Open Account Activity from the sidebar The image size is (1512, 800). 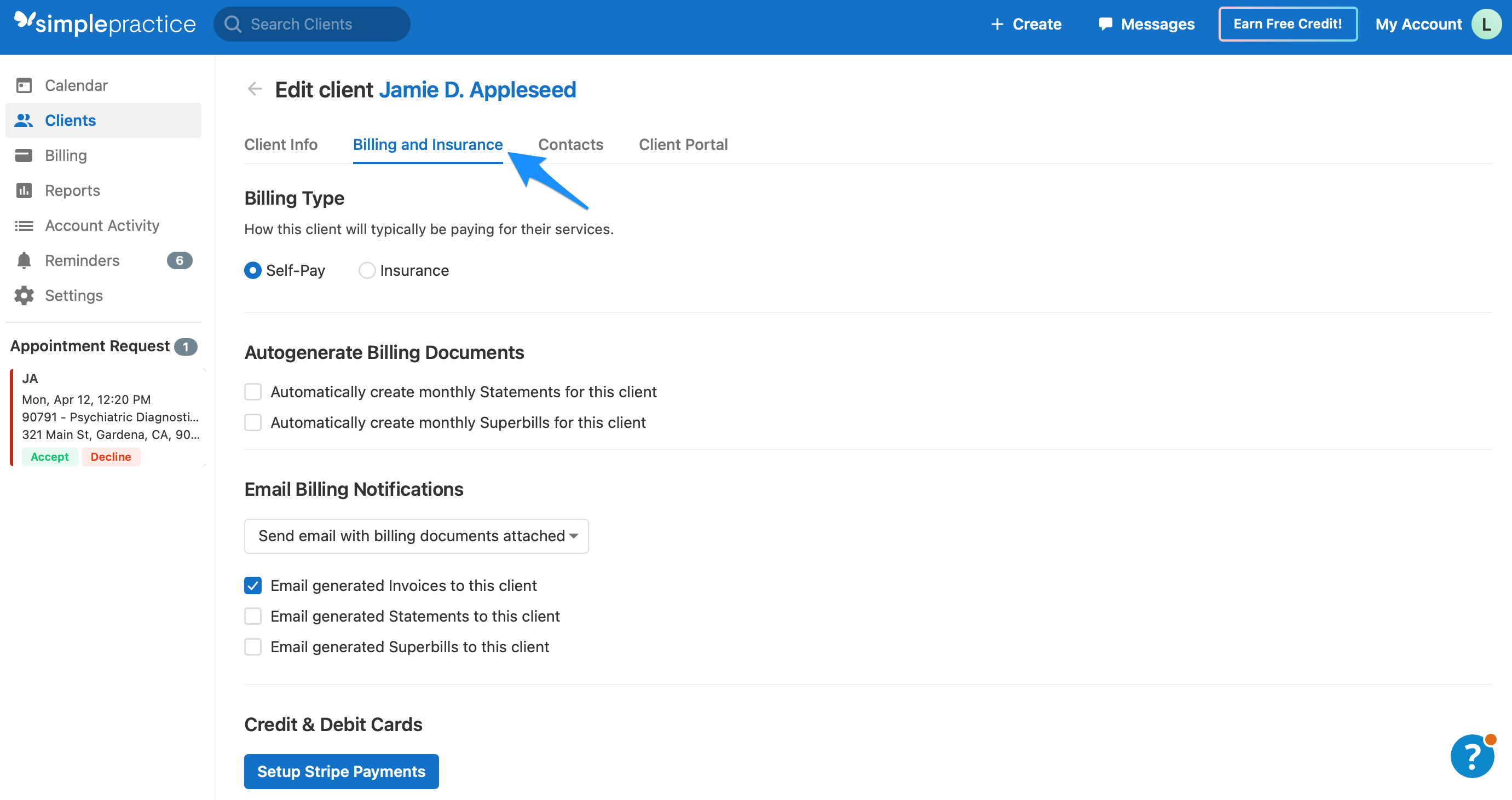(x=102, y=225)
